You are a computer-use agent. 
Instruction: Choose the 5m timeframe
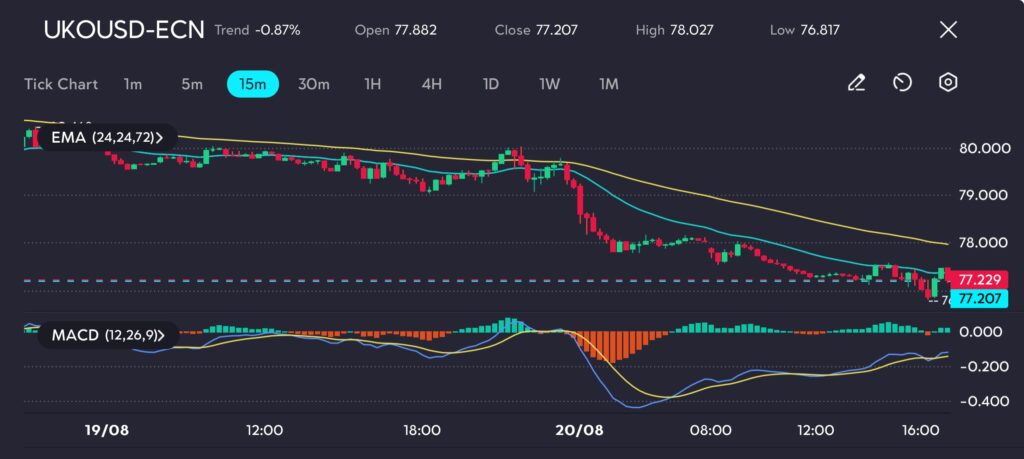[x=192, y=84]
